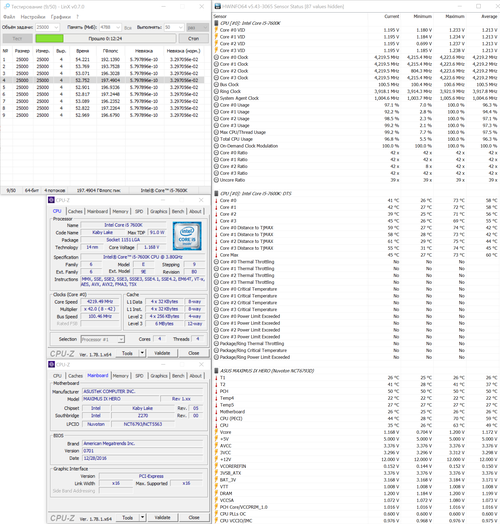The height and width of the screenshot is (524, 500).
Task: Click icon beside Core #0 Thermal Throttling
Action: click(x=216, y=262)
